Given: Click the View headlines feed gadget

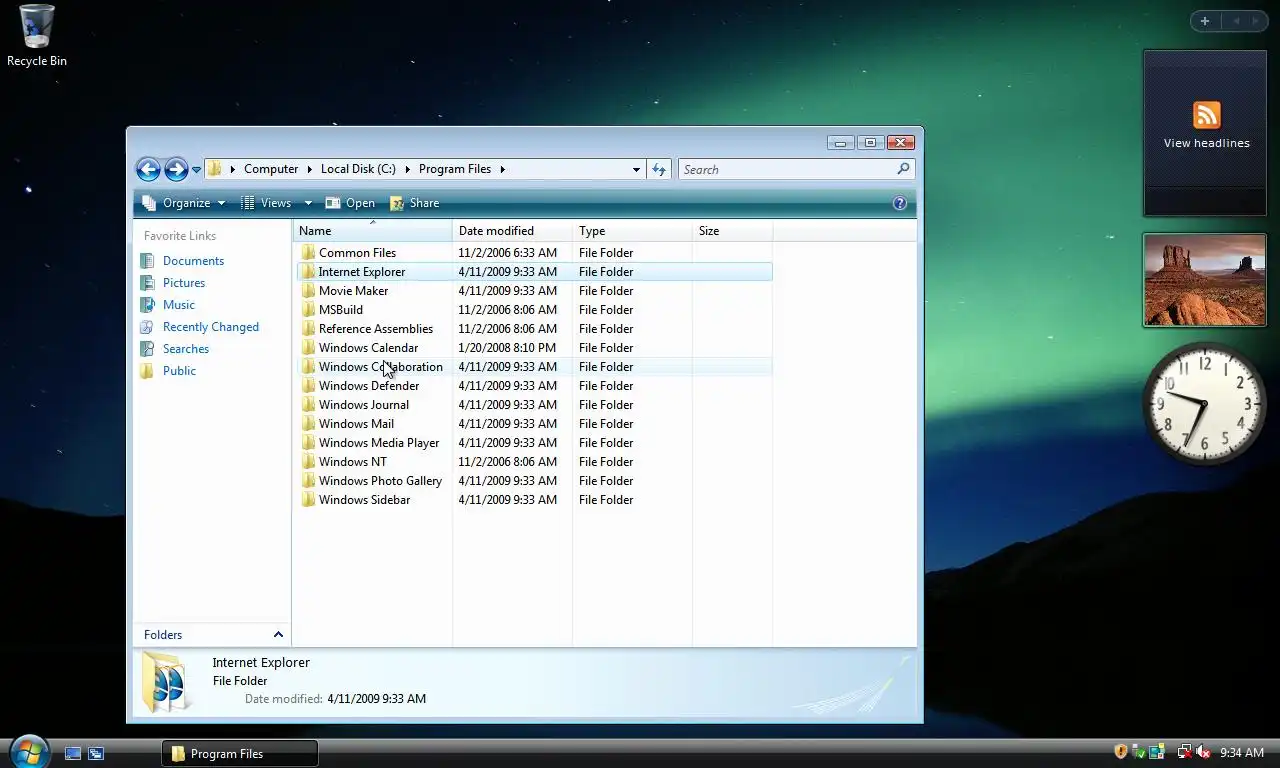Looking at the screenshot, I should coord(1206,134).
